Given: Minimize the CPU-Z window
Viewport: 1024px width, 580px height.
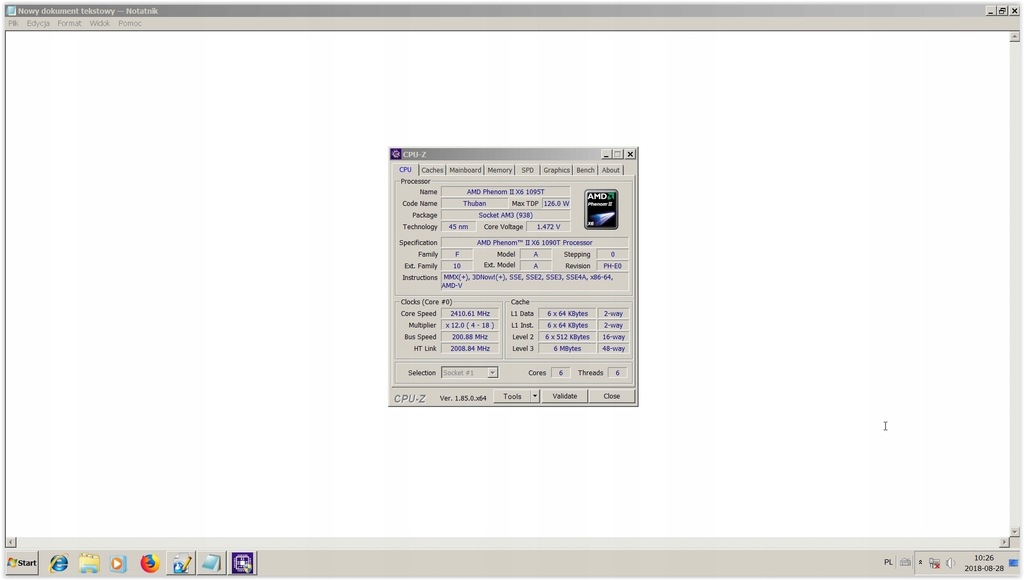Looking at the screenshot, I should [605, 154].
